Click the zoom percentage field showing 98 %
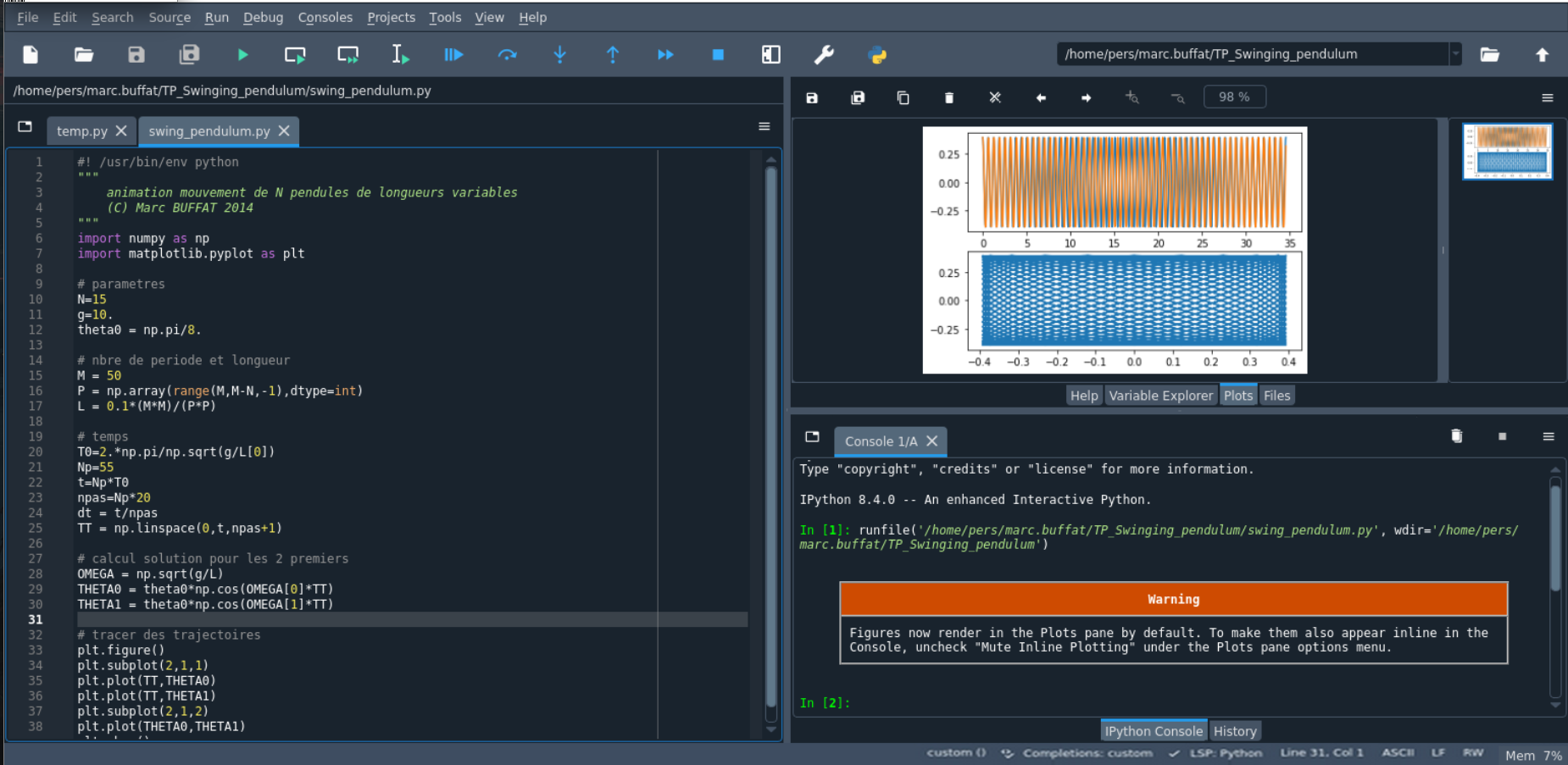Image resolution: width=1568 pixels, height=765 pixels. pyautogui.click(x=1234, y=97)
